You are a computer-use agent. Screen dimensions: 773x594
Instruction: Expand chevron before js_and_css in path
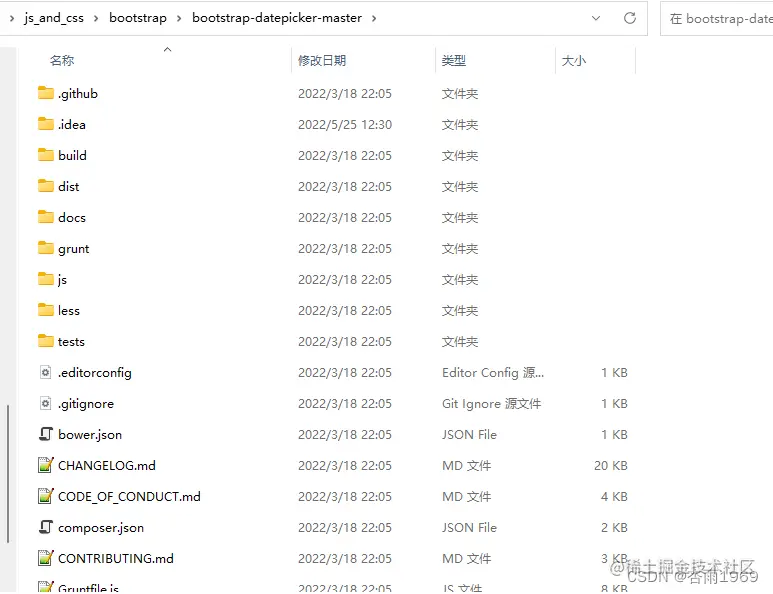(x=12, y=18)
